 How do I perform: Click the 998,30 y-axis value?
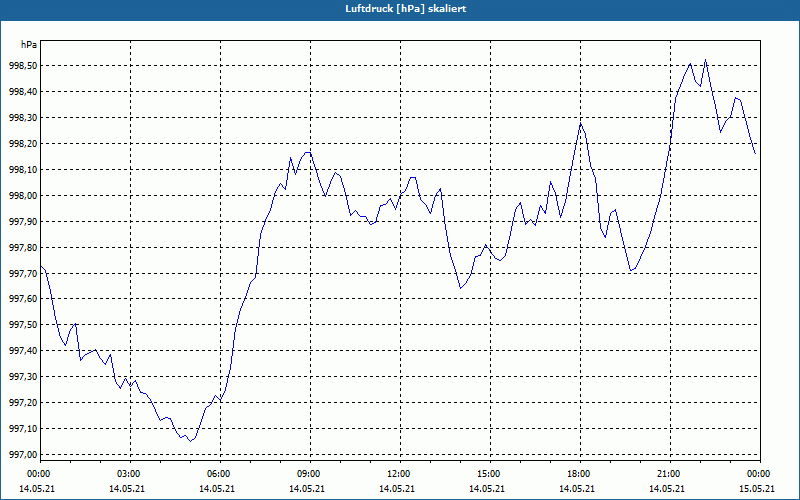click(24, 118)
